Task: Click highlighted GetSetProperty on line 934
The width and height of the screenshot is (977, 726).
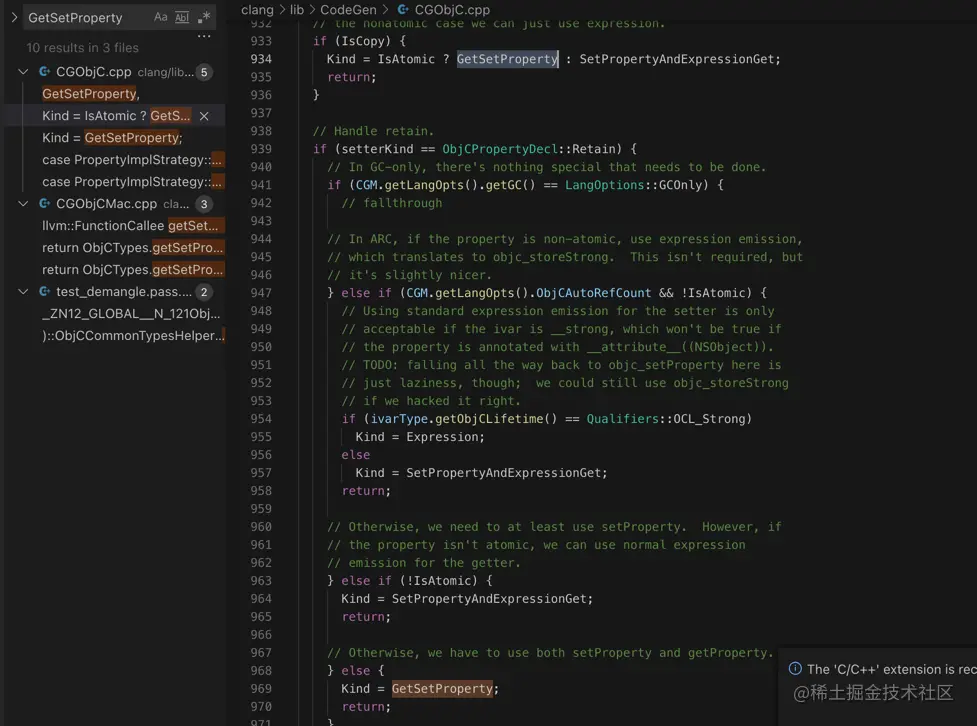Action: click(508, 59)
